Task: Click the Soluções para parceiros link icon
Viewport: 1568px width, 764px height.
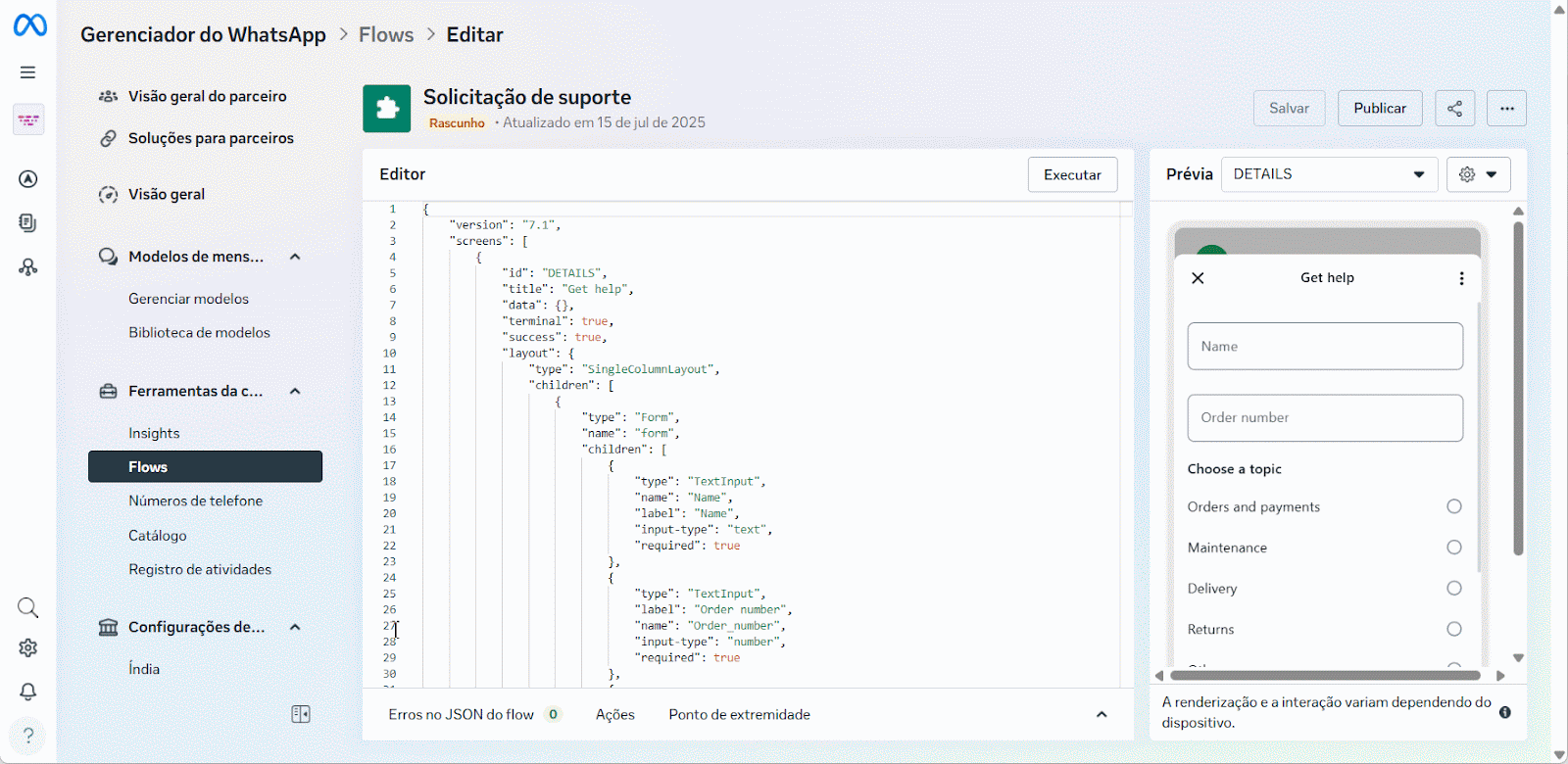Action: pos(109,138)
